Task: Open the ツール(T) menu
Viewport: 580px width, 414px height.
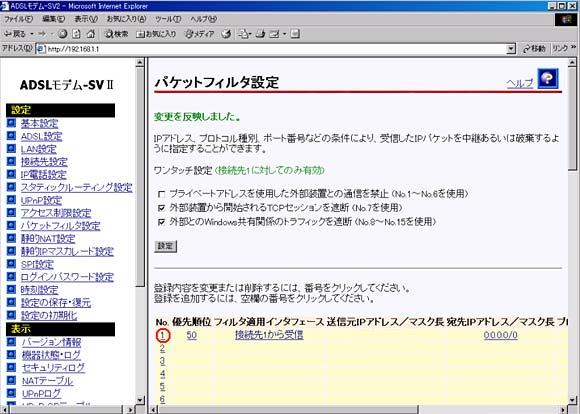Action: pos(168,19)
